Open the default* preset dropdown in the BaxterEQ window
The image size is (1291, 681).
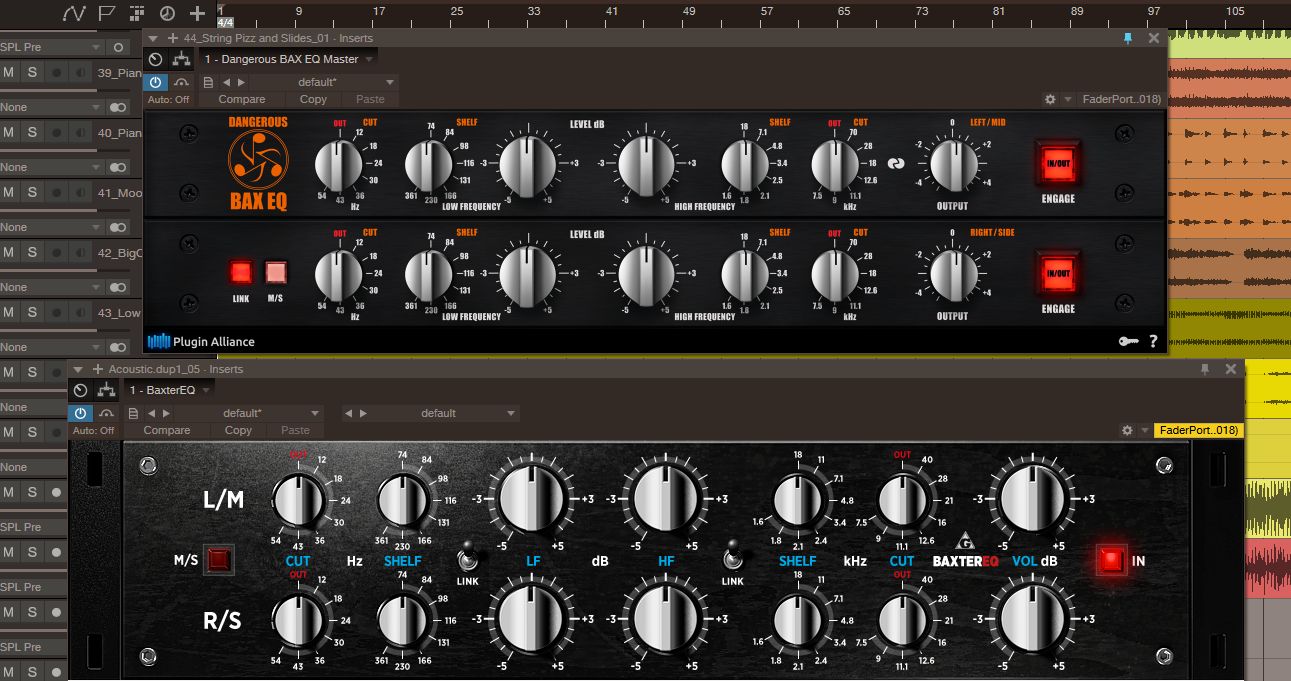click(x=247, y=413)
